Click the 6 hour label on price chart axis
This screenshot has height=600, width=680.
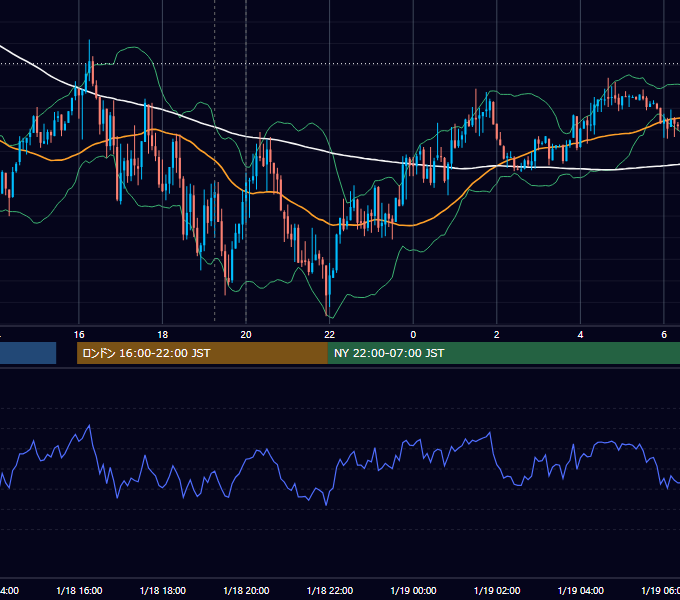coord(664,335)
